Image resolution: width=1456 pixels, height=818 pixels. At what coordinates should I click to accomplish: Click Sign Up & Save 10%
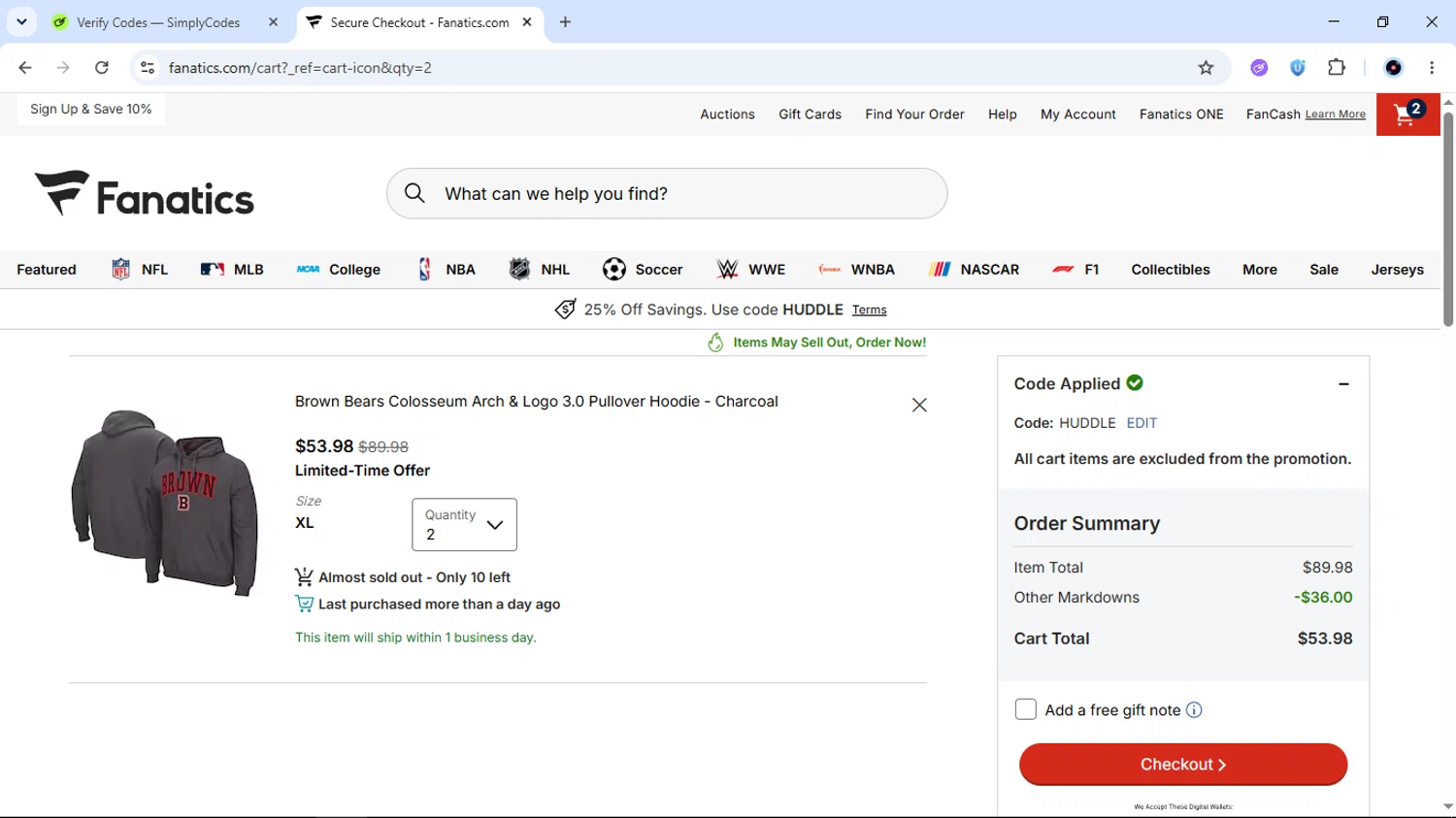click(91, 109)
